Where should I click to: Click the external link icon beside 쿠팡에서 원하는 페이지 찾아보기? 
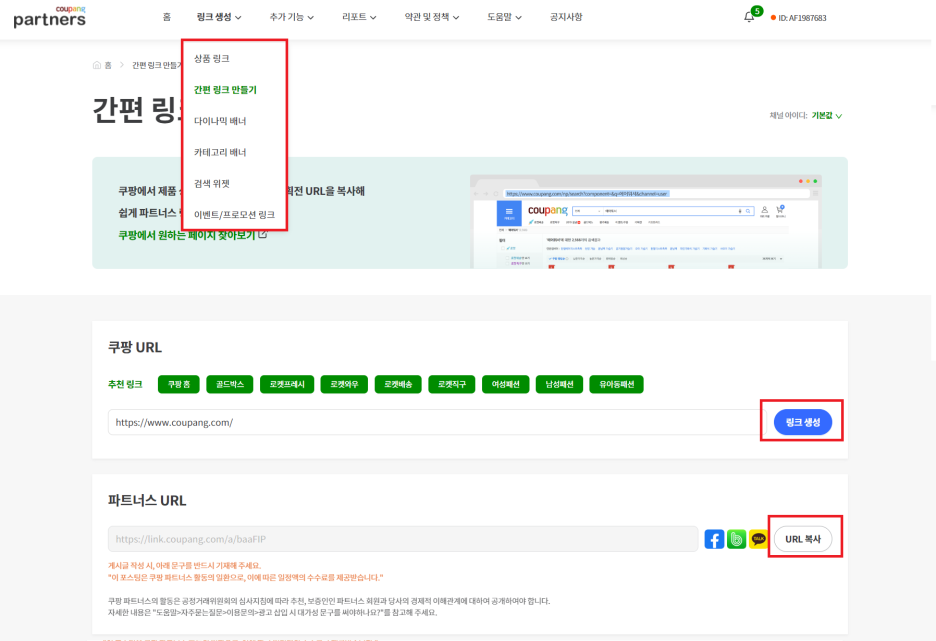[x=263, y=235]
